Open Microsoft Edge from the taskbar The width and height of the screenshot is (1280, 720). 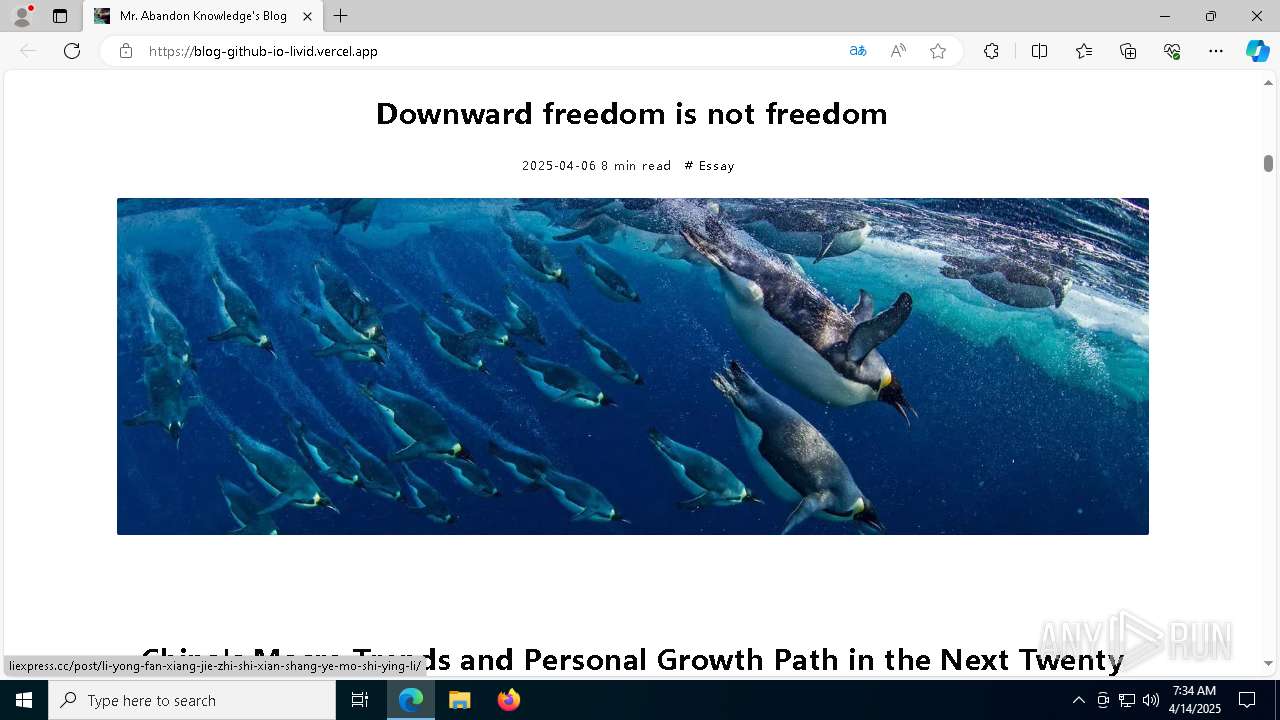(x=411, y=700)
